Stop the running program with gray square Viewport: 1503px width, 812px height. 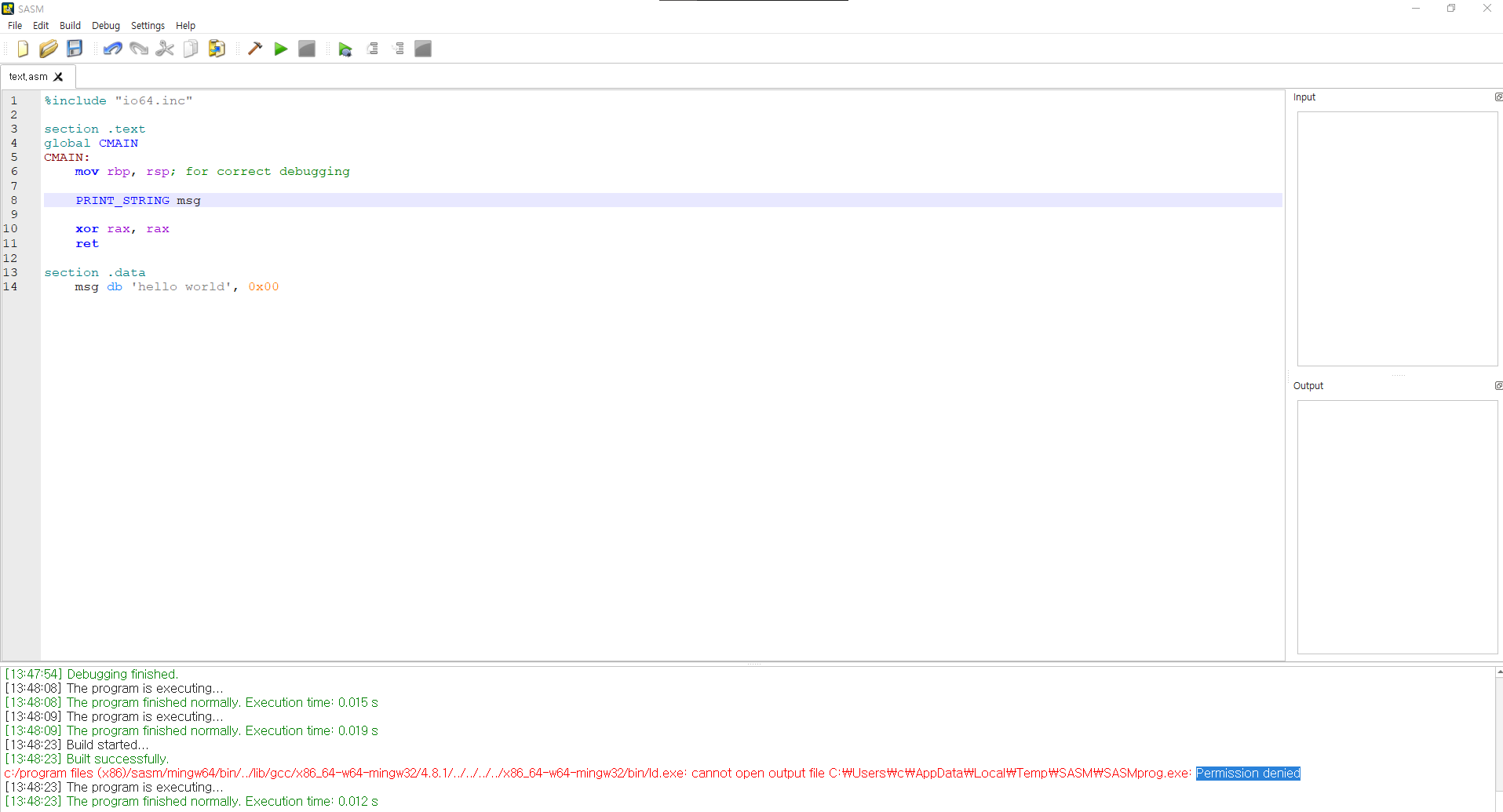[307, 49]
